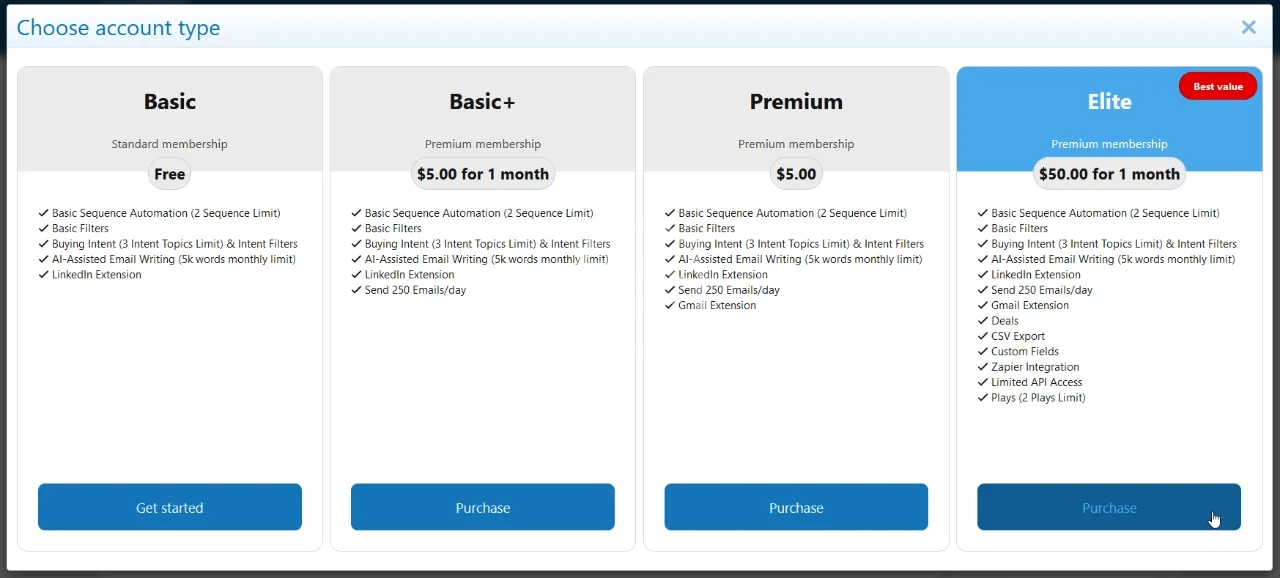The image size is (1280, 578).
Task: Click checkmark next to CSV Export
Action: 983,336
